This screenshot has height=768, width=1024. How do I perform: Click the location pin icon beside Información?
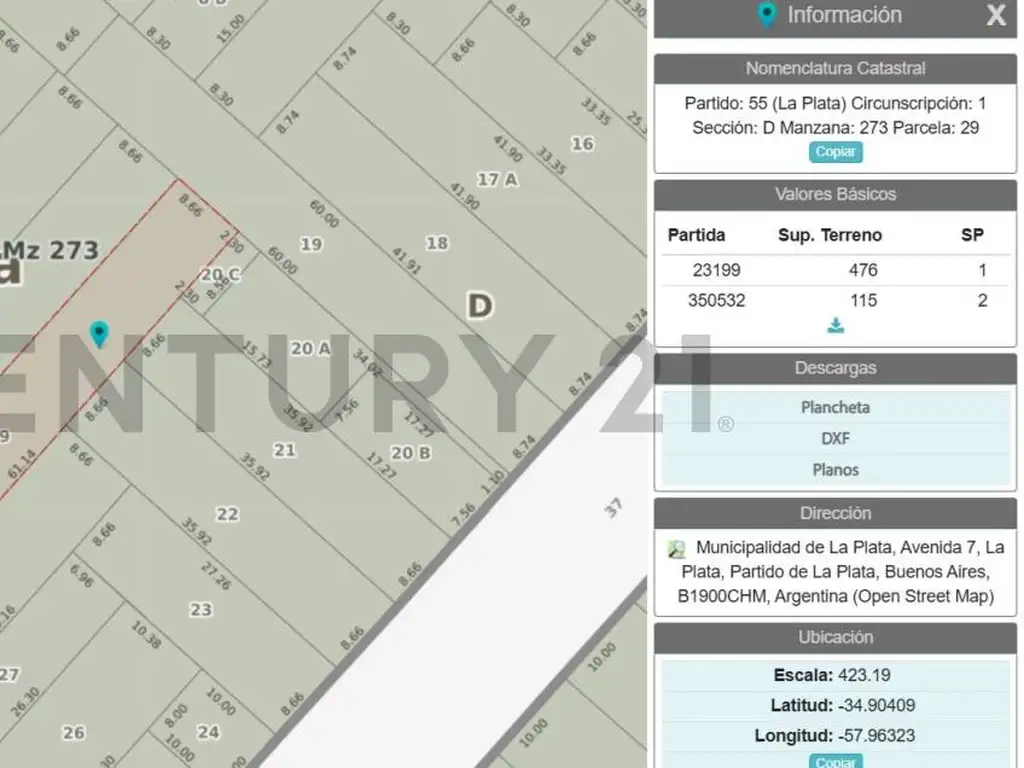[x=767, y=15]
